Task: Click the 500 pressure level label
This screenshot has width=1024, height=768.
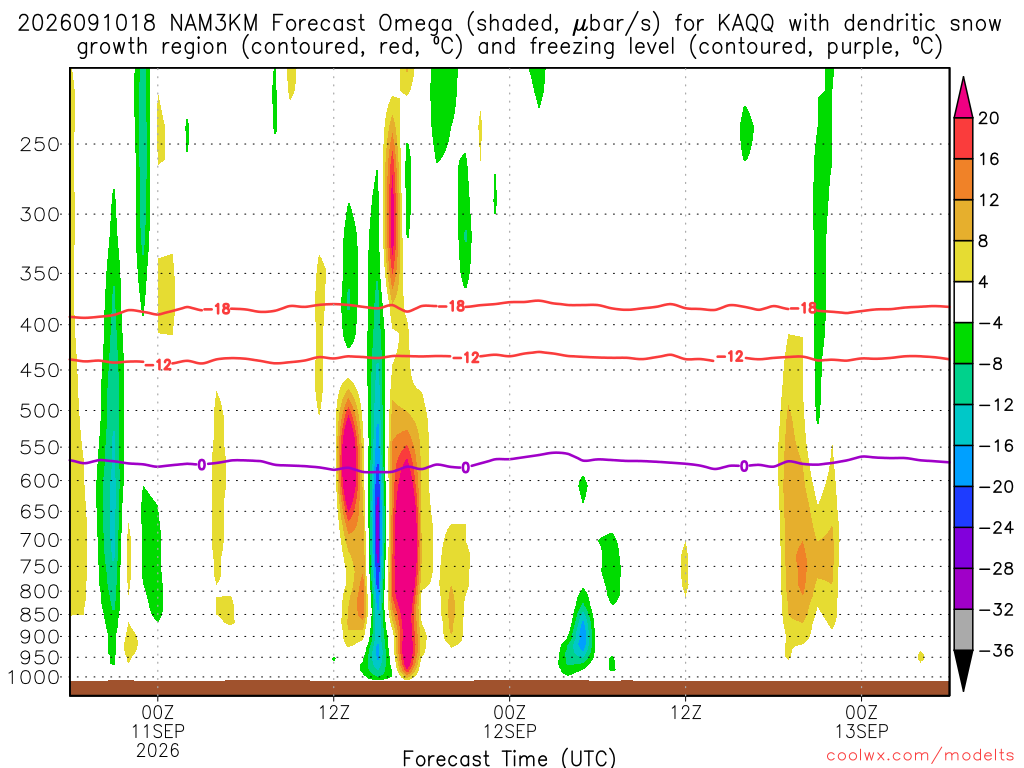Action: pyautogui.click(x=40, y=411)
